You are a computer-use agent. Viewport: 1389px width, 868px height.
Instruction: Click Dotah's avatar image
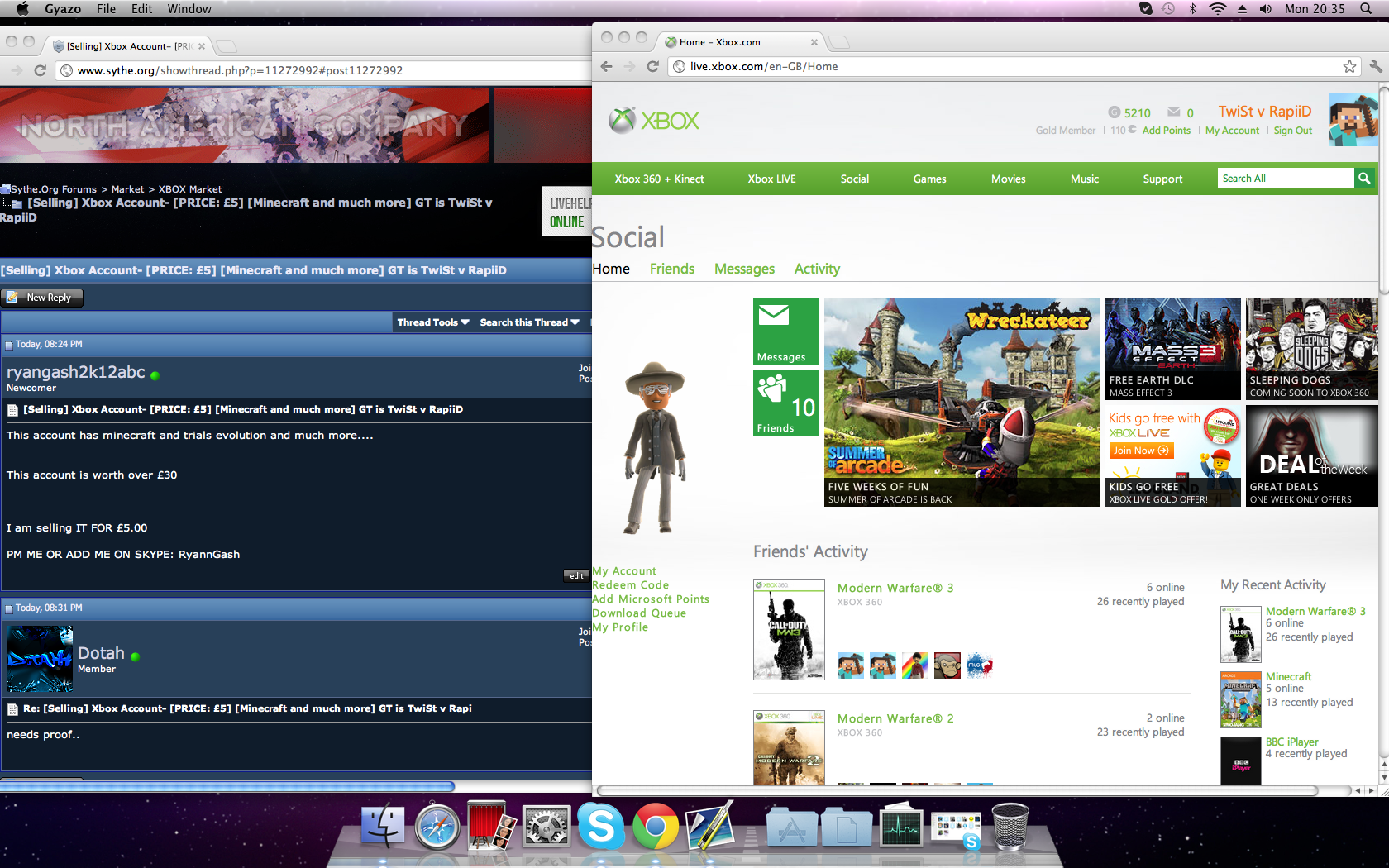pos(40,659)
